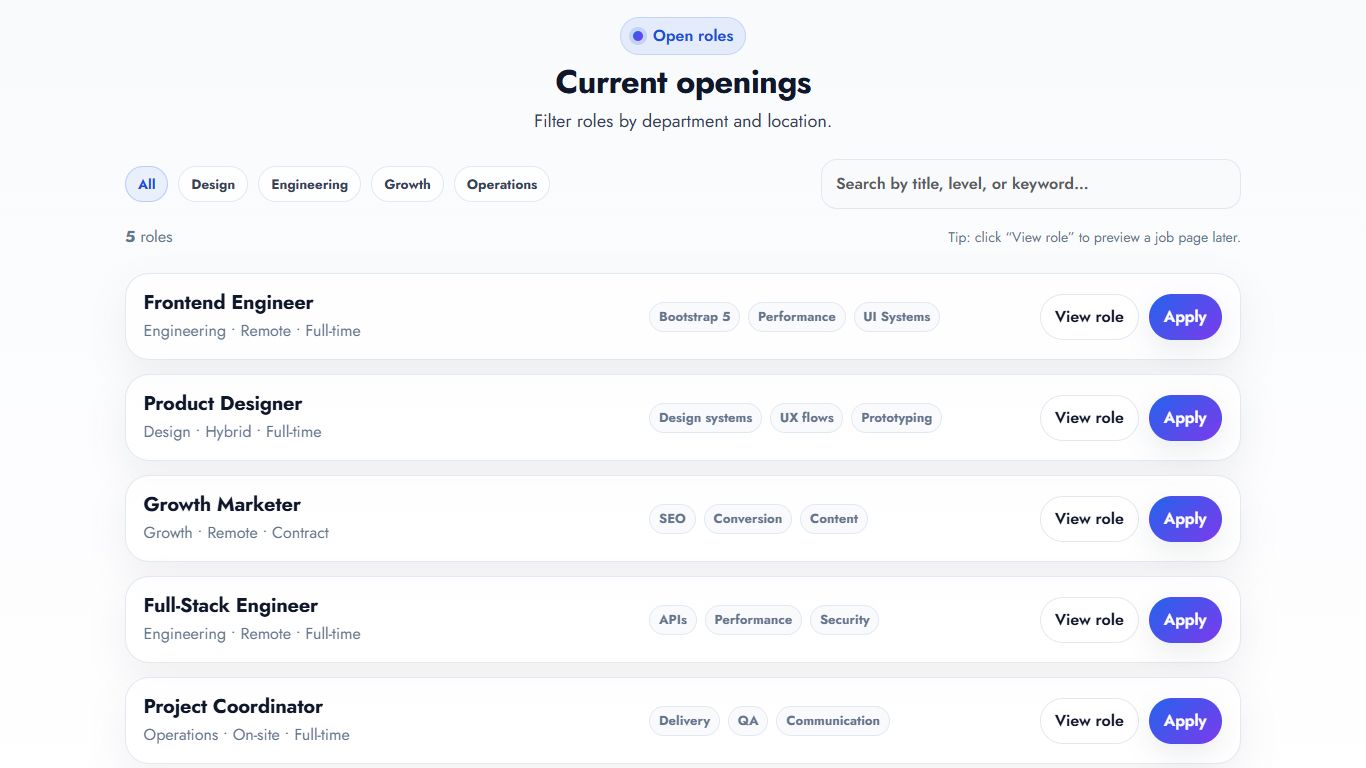Screen dimensions: 1366x768
Task: View role for Frontend Engineer
Action: [1089, 317]
